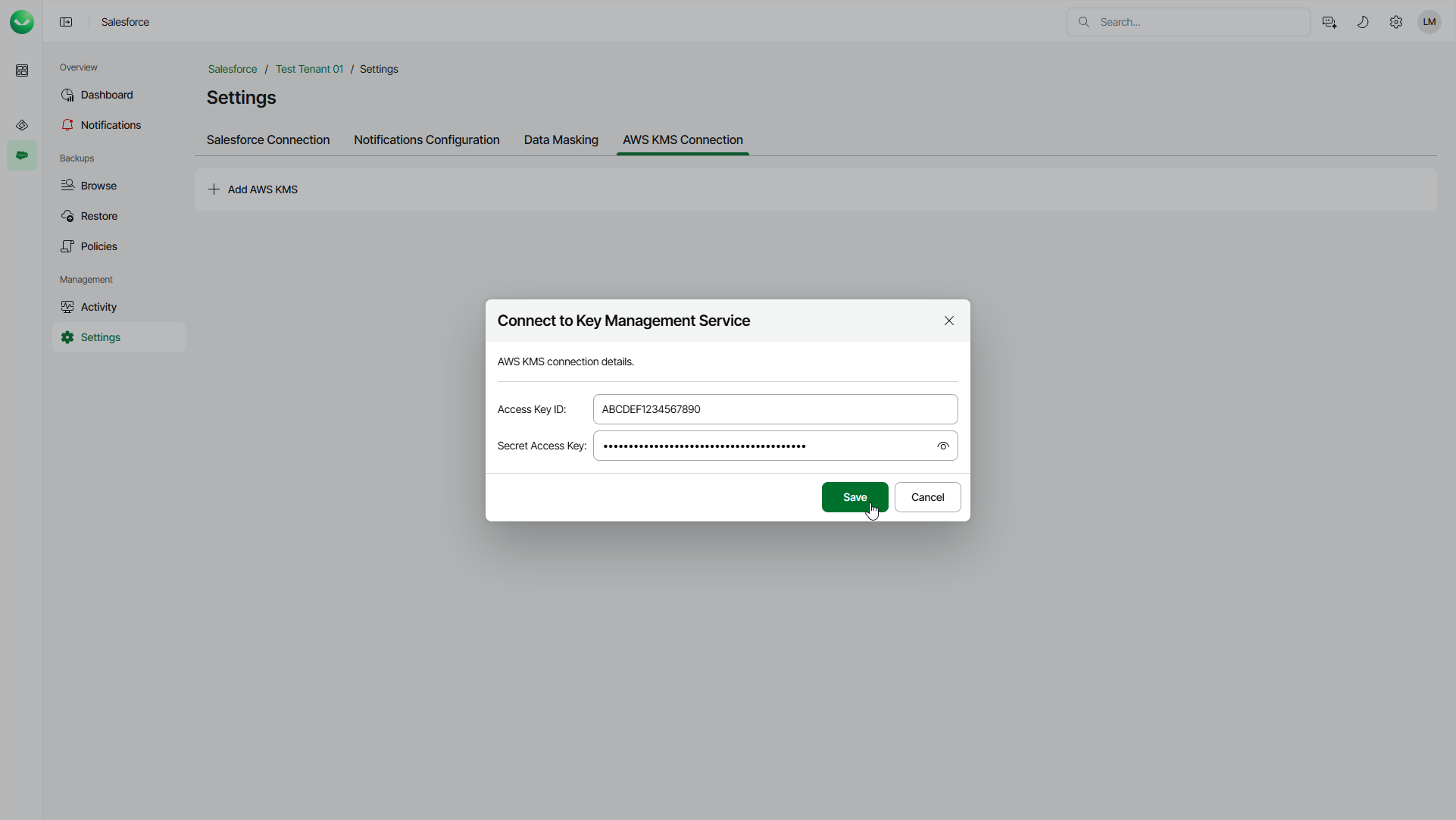This screenshot has width=1456, height=820.
Task: Go to Test Tenant 01 breadcrumb link
Action: click(x=309, y=69)
